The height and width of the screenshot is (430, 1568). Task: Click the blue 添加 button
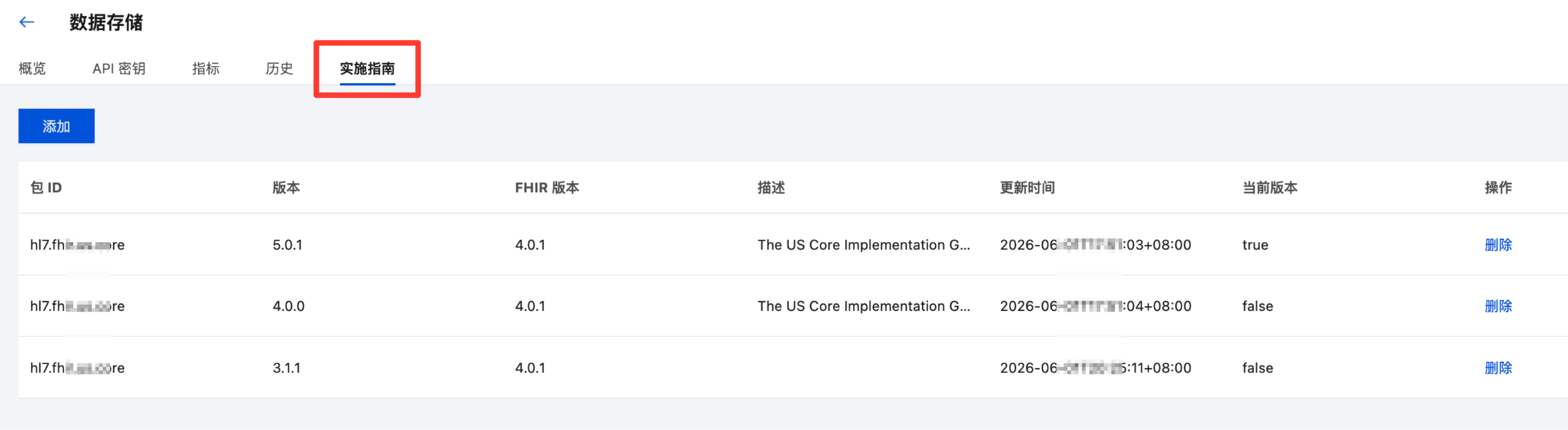(x=57, y=126)
